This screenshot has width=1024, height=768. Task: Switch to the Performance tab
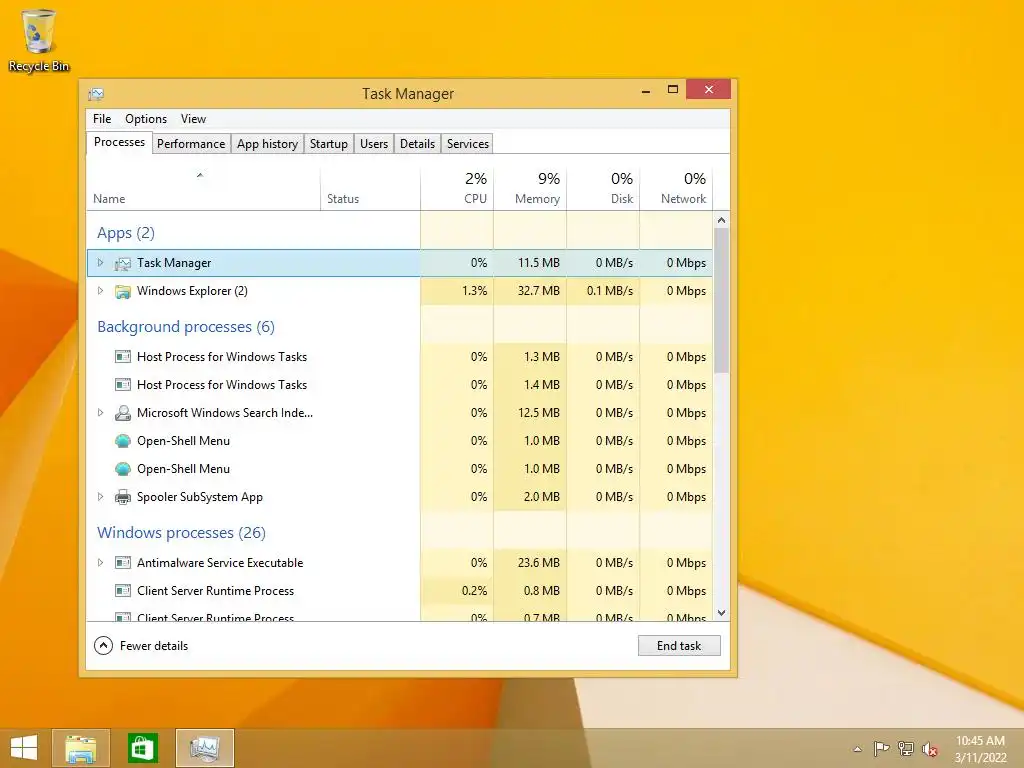pos(191,144)
